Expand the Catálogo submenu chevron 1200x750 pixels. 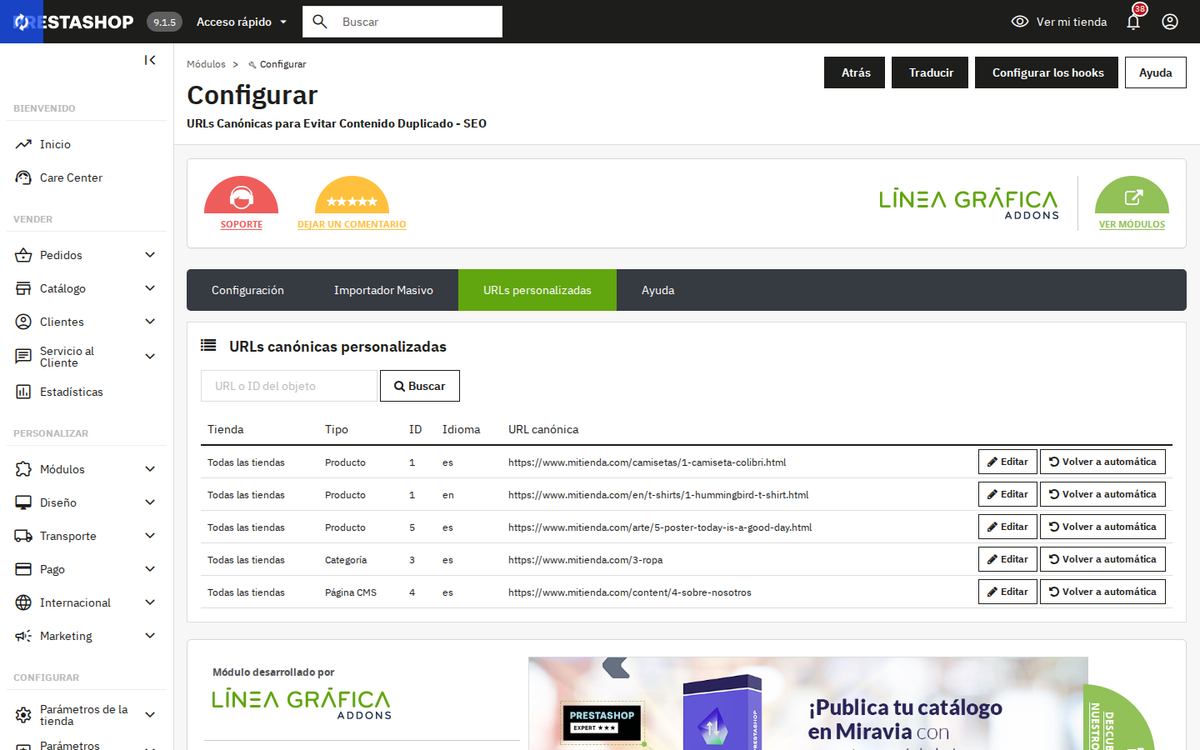150,289
